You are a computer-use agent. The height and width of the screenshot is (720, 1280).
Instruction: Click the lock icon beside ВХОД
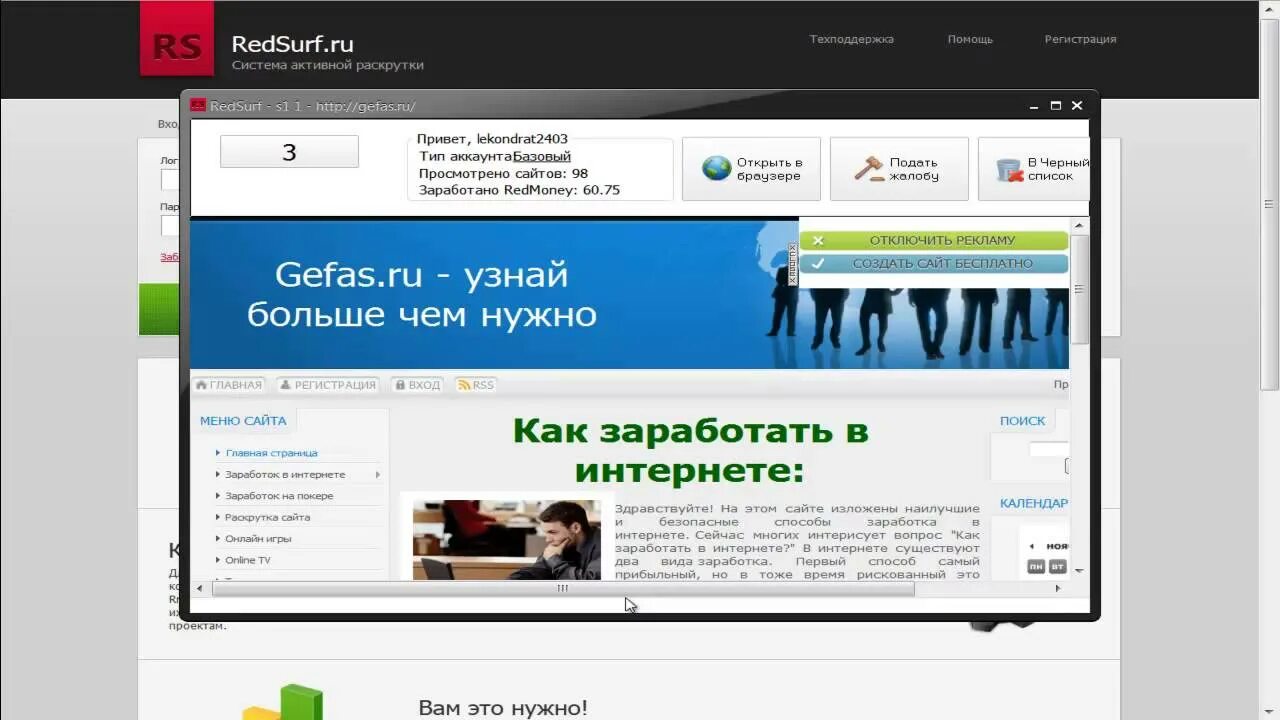point(399,385)
